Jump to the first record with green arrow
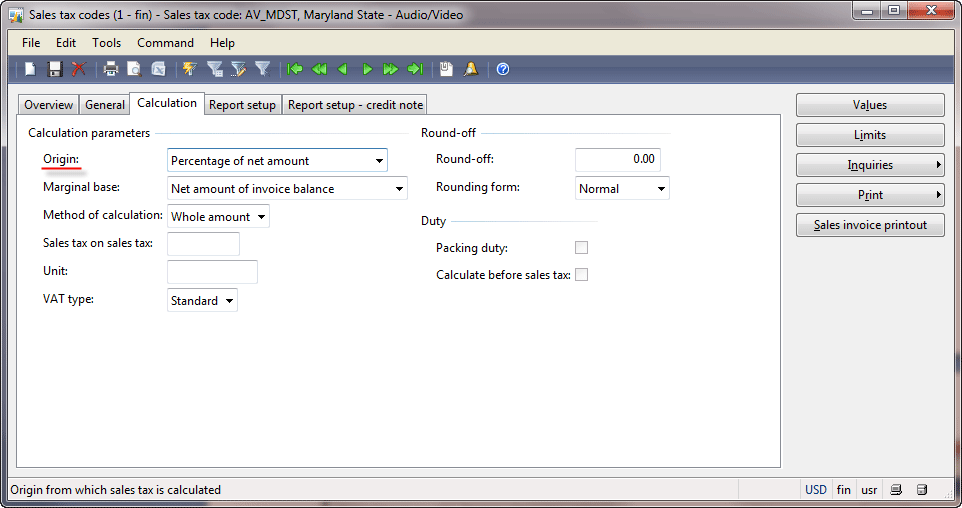 point(294,69)
